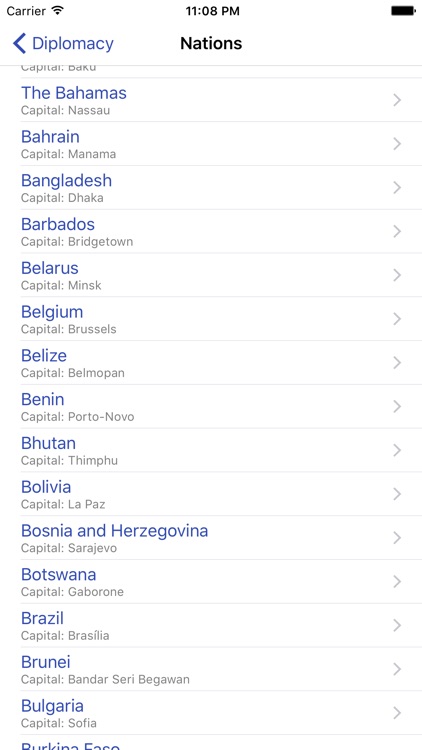Tap the disclosure arrow for Belize

397,363
